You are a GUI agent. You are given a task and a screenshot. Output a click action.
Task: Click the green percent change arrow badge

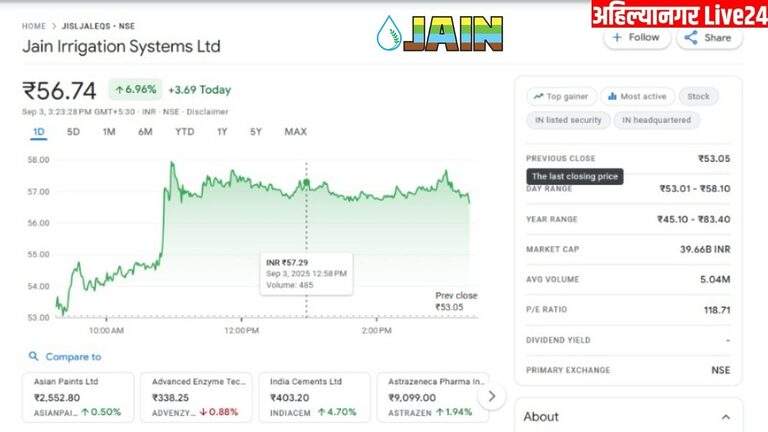[x=135, y=89]
